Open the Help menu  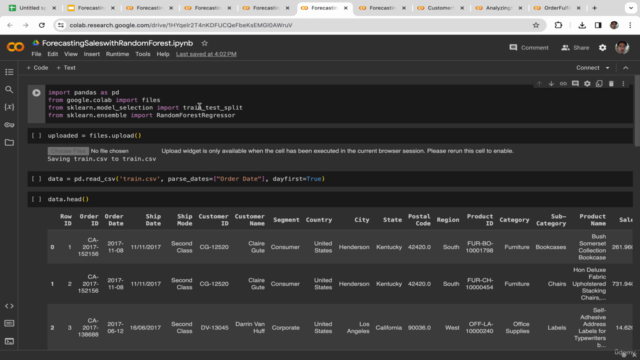[163, 54]
